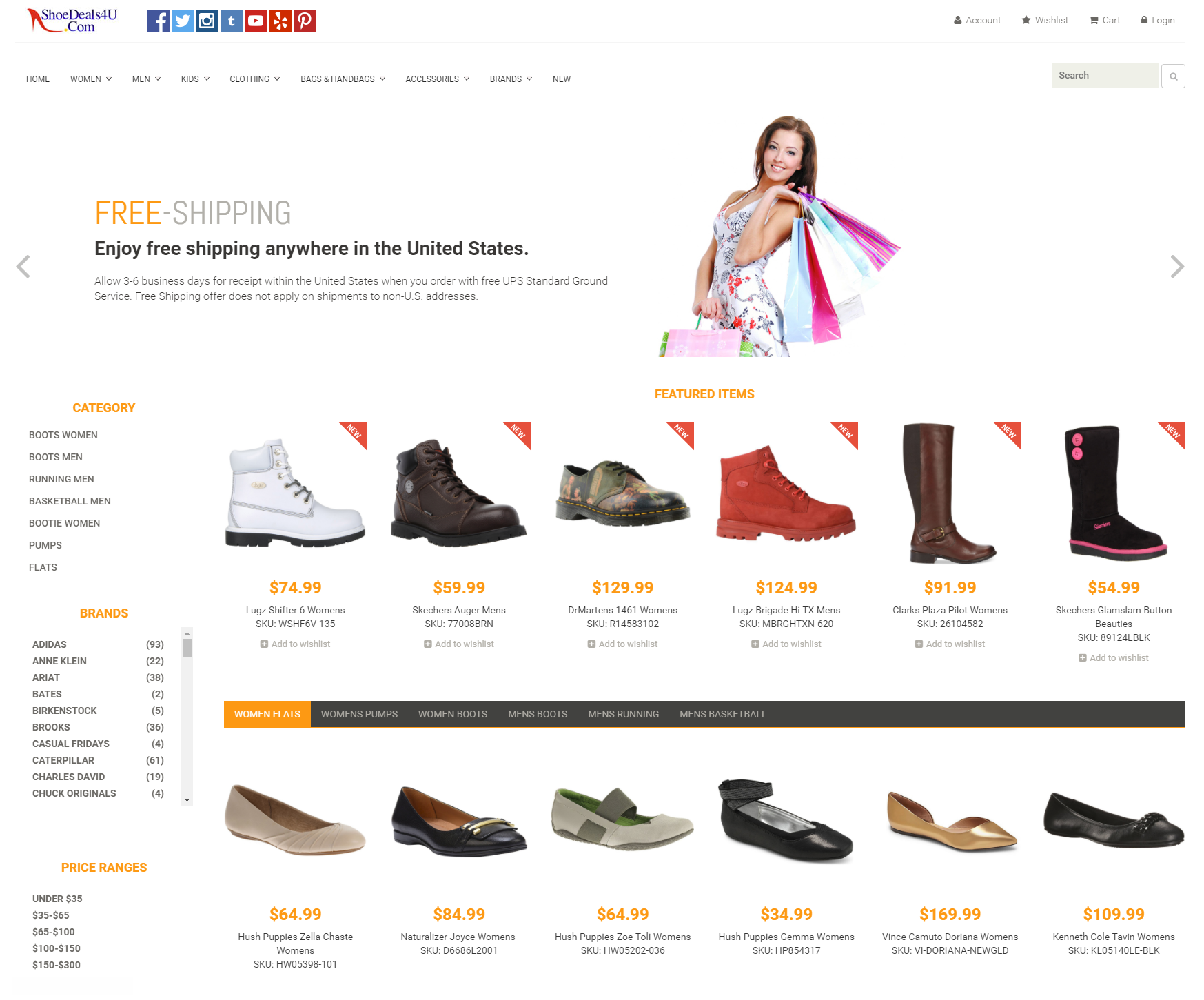
Task: Click the brands list scrollbar thumb
Action: [187, 648]
